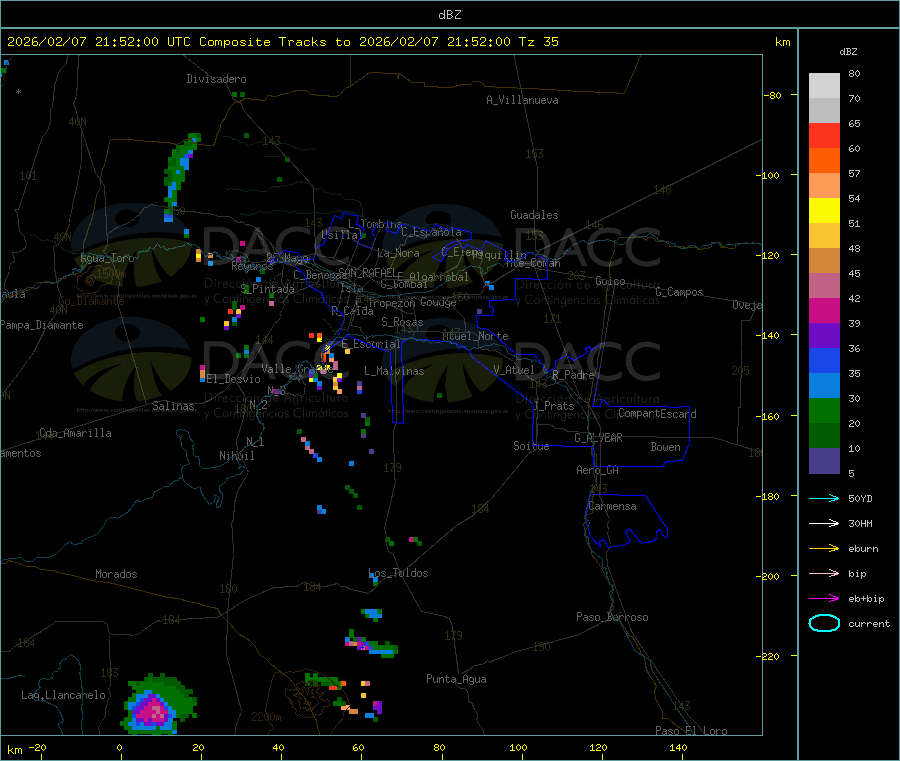Click the 'A_Villanueva' map label

click(522, 100)
